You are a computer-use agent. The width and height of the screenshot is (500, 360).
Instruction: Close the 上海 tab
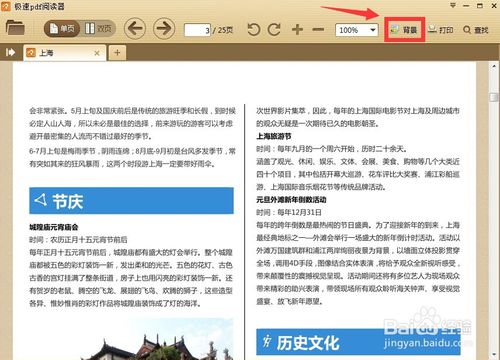tap(97, 53)
